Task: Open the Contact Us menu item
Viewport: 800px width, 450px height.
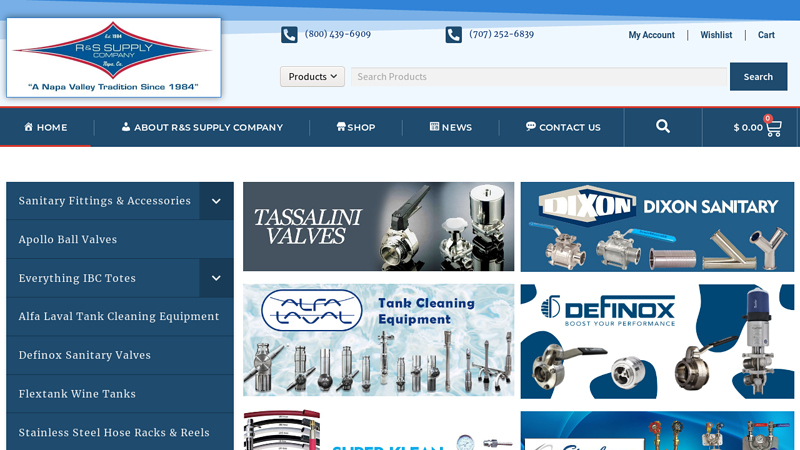Action: tap(563, 128)
